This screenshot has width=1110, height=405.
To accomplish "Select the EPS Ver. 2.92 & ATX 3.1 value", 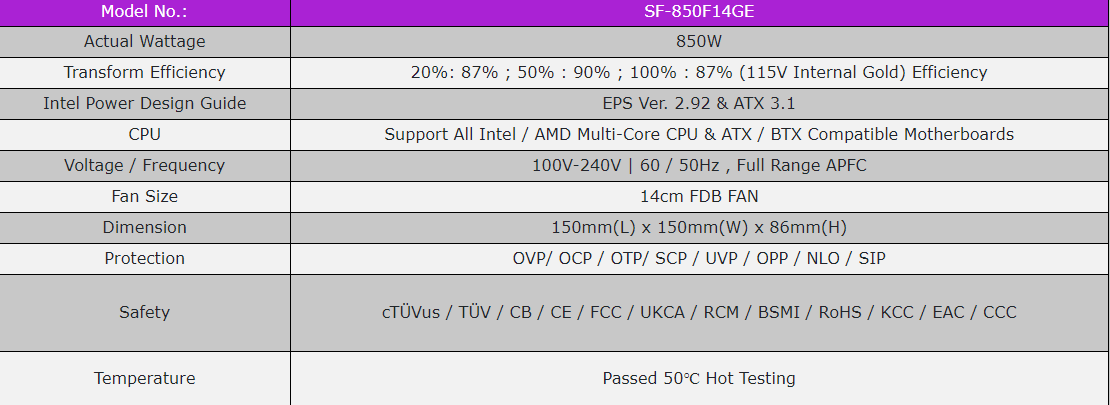I will click(x=699, y=103).
